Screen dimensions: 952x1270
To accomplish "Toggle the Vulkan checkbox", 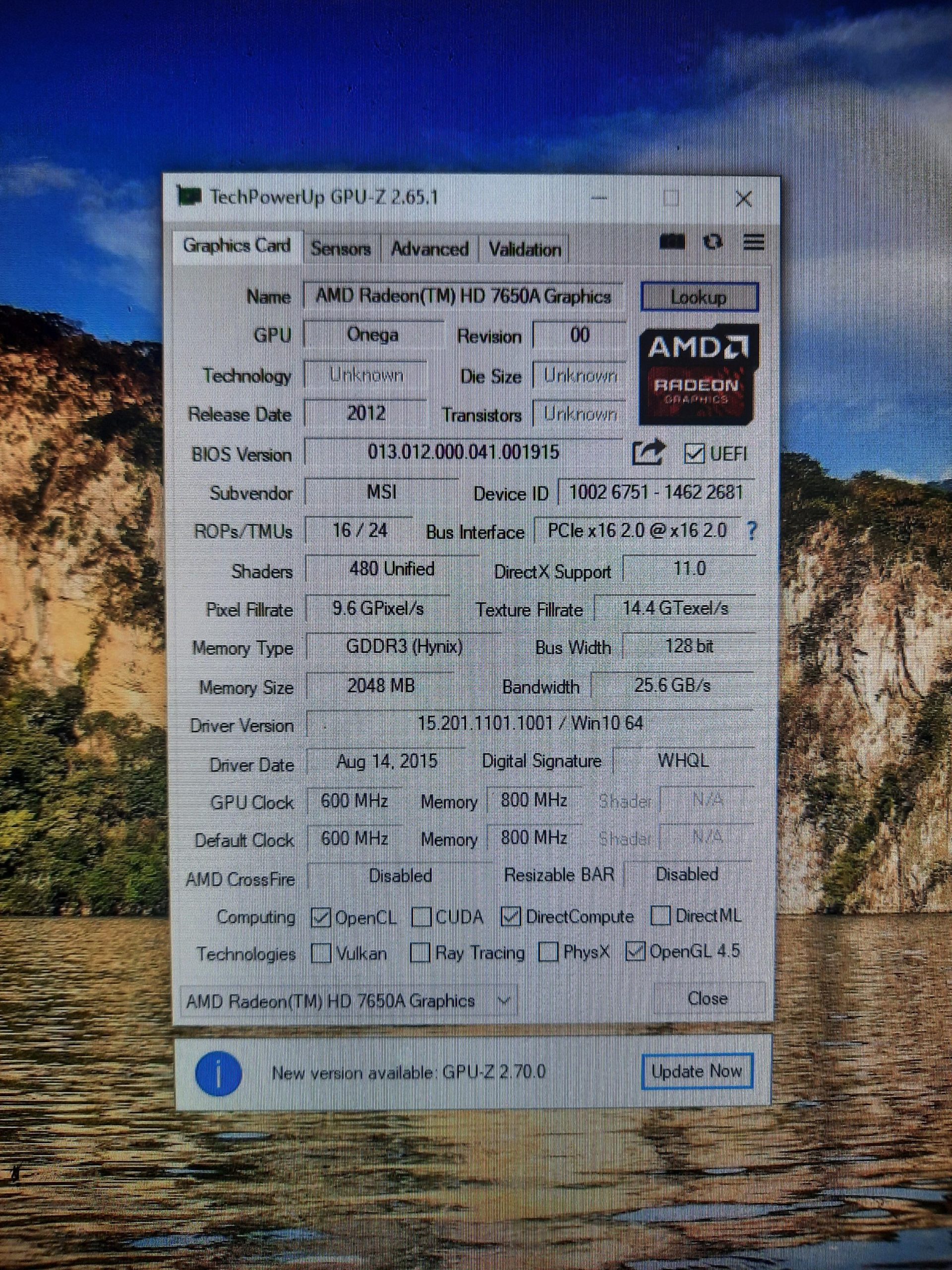I will pyautogui.click(x=321, y=953).
